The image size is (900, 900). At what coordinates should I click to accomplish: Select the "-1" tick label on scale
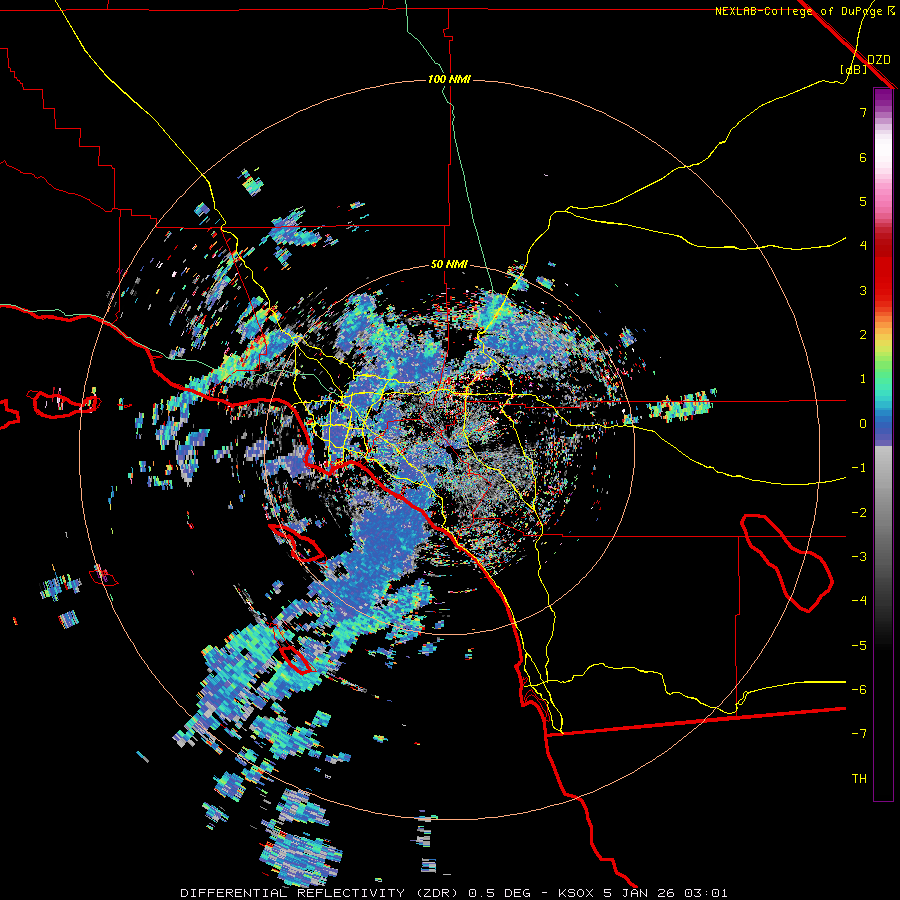click(859, 468)
